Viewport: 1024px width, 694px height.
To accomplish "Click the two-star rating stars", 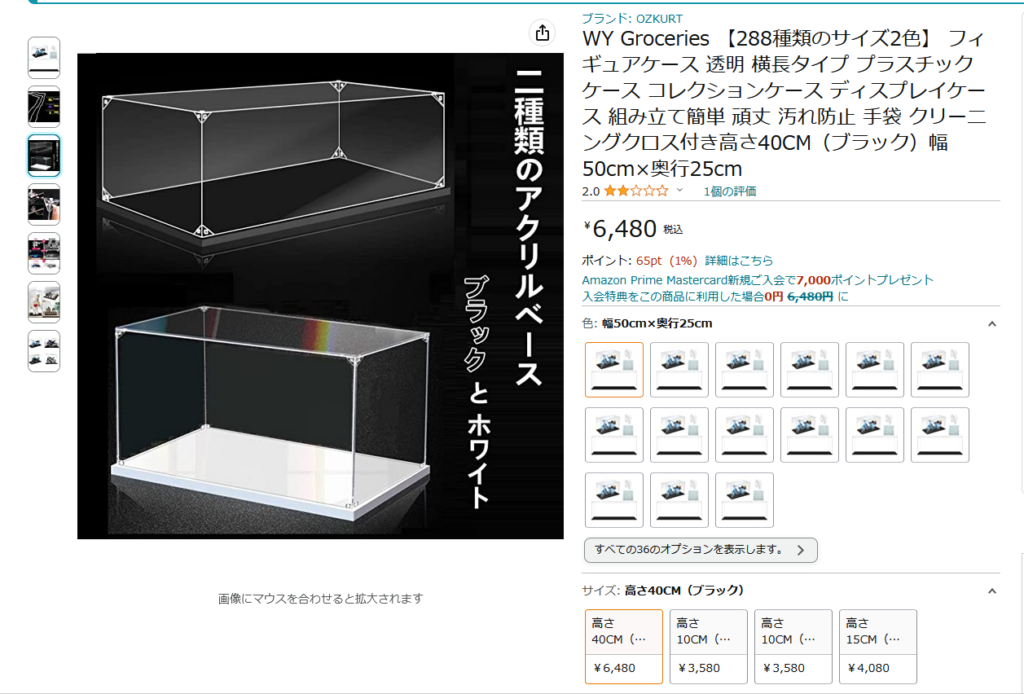I will pos(636,191).
